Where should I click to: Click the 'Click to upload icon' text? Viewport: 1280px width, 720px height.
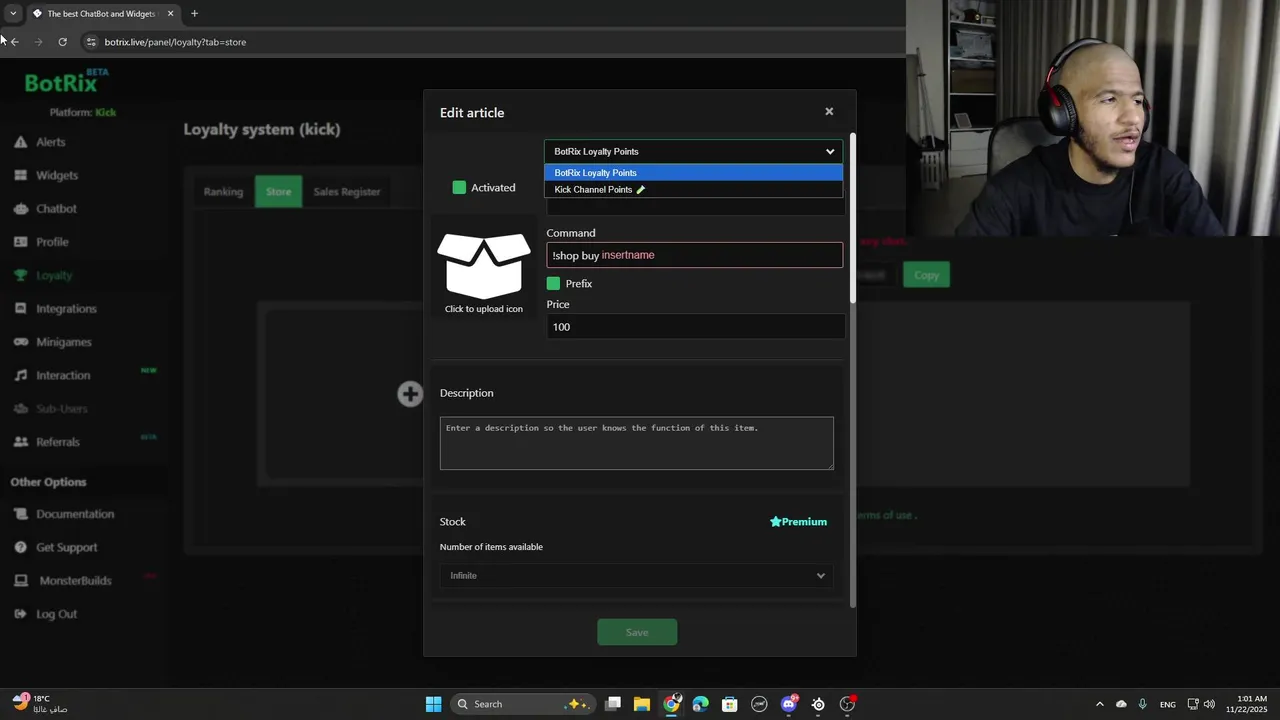(x=484, y=309)
